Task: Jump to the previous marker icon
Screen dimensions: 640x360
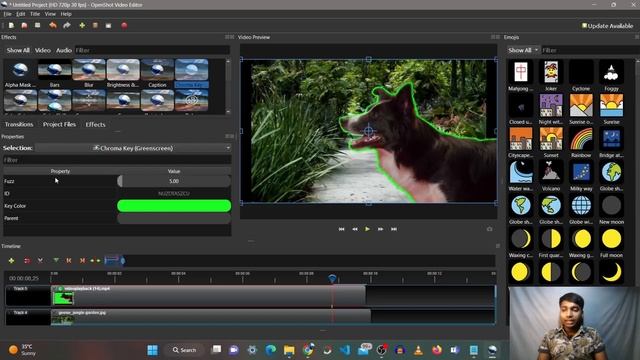Action: coord(69,260)
